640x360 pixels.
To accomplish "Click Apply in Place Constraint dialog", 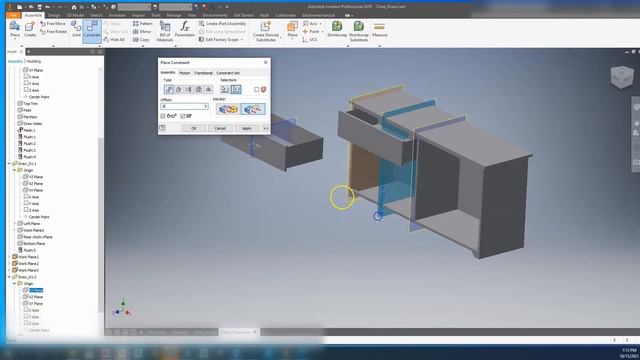I will click(247, 128).
